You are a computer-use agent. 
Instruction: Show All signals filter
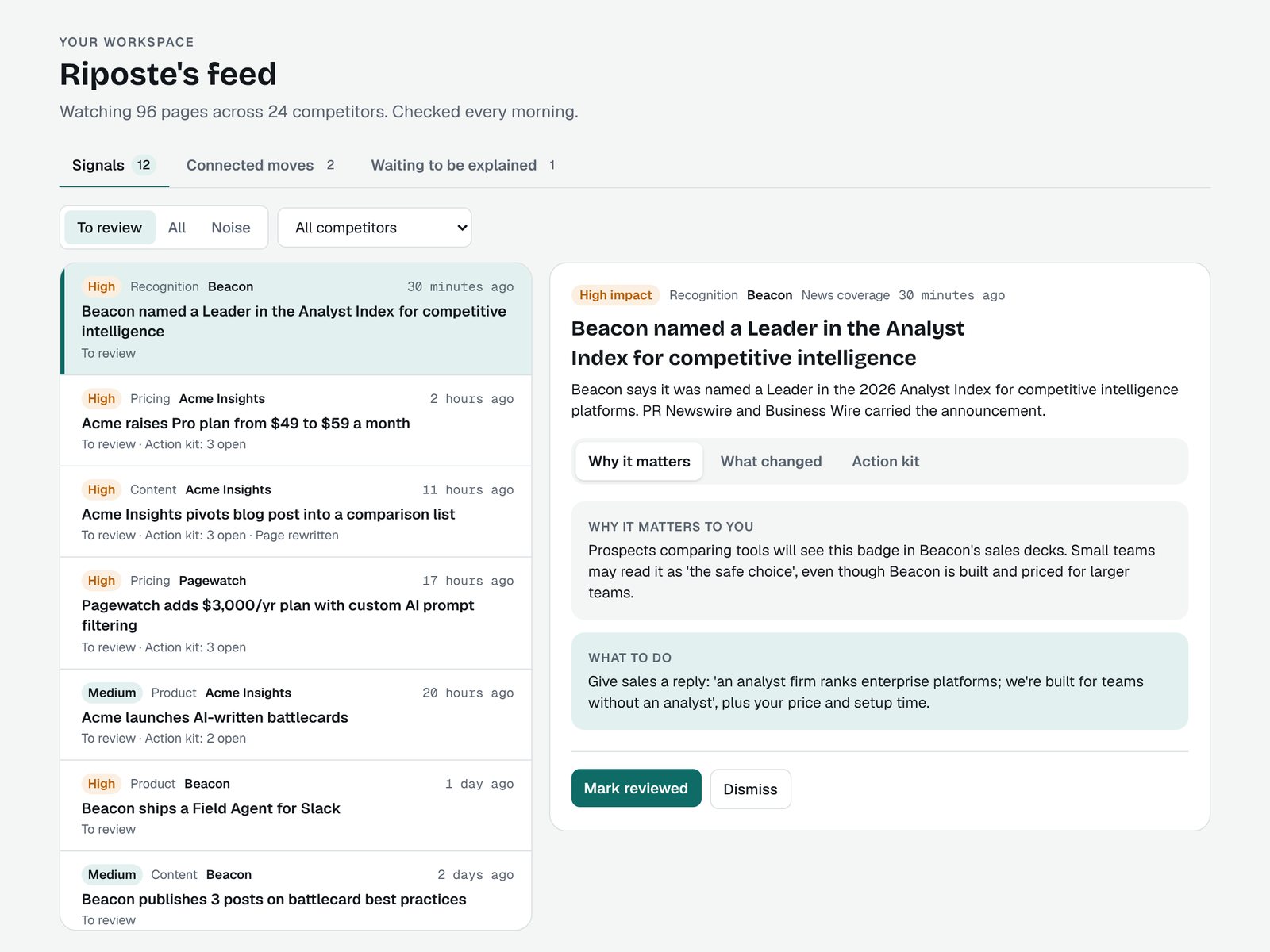pos(177,228)
